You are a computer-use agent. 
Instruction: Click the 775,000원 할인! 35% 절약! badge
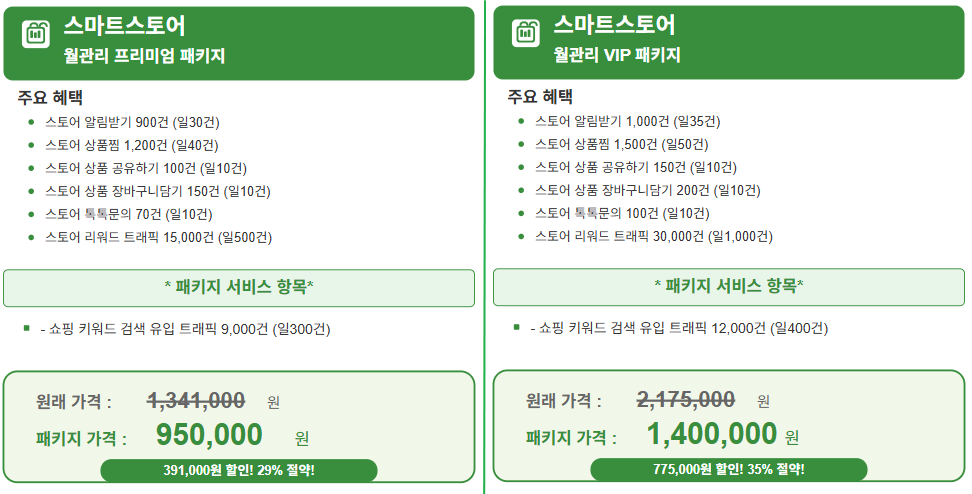coord(728,469)
